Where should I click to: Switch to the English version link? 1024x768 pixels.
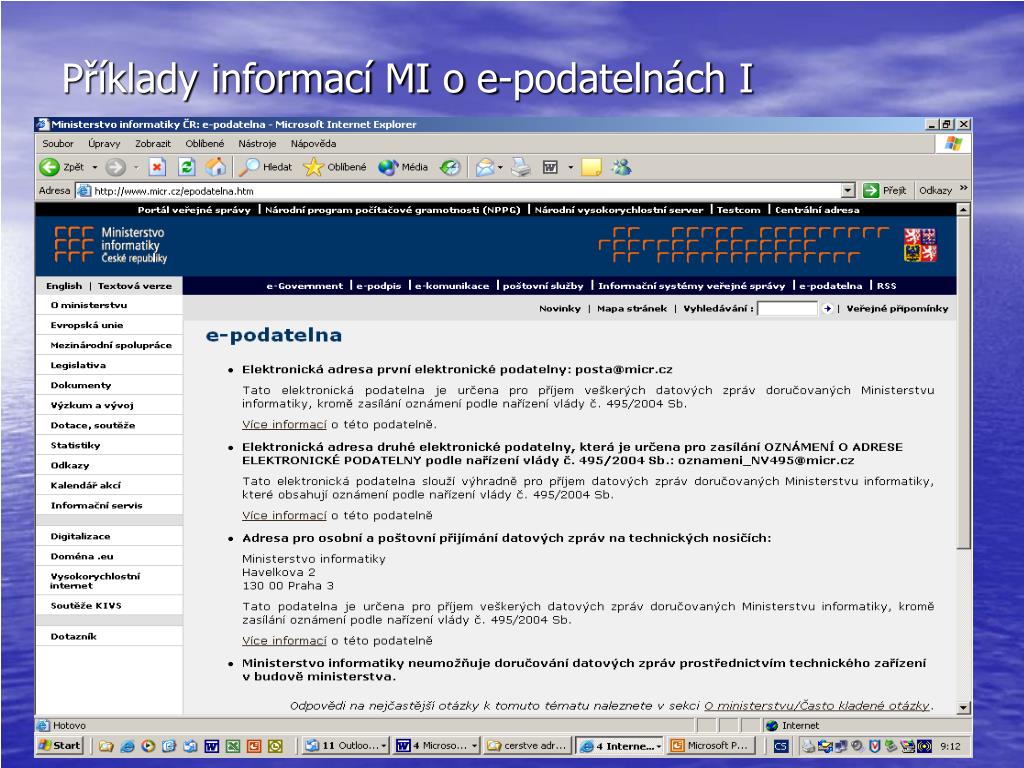coord(64,285)
